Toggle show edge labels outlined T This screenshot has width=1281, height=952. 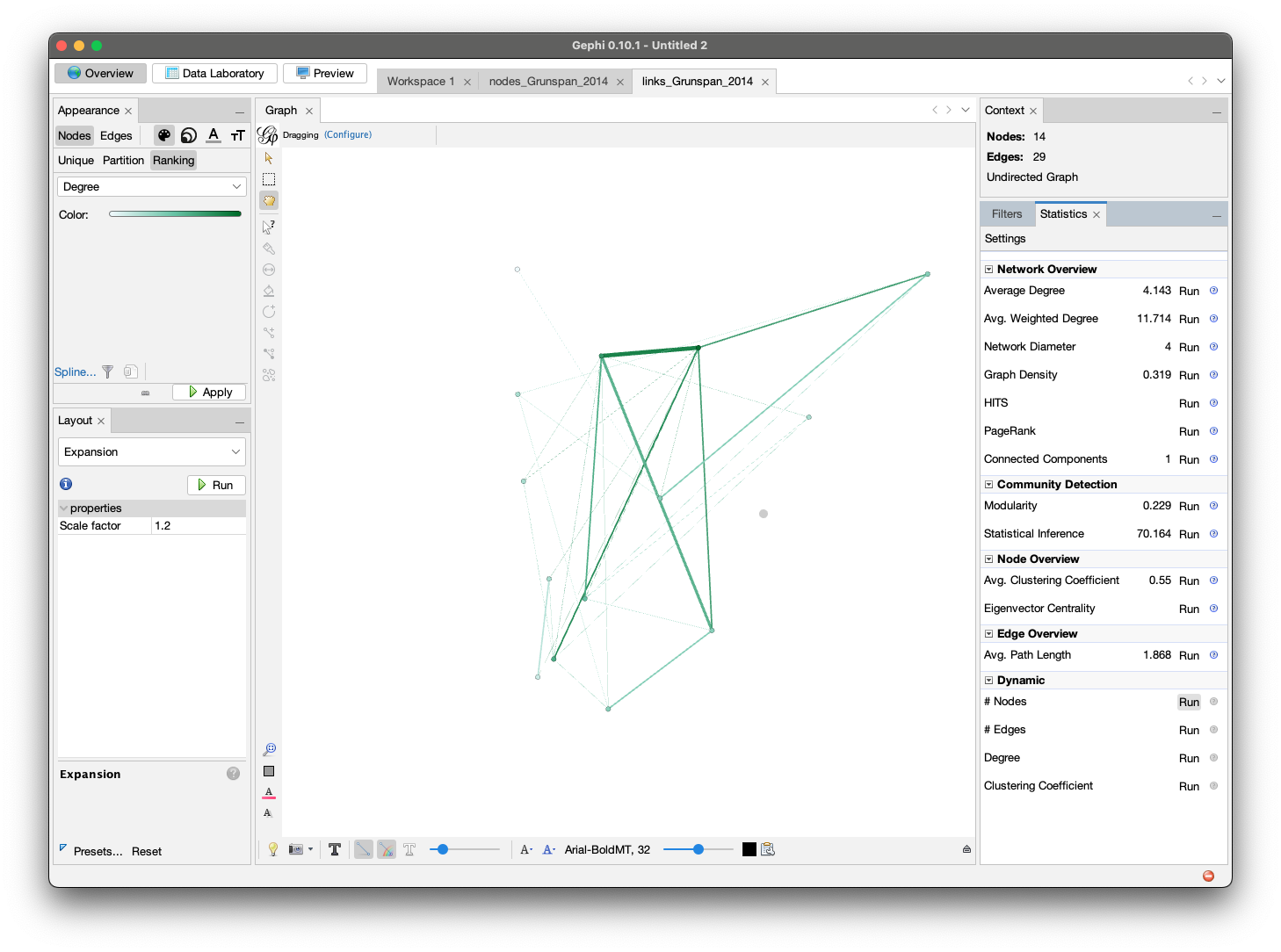pos(409,849)
